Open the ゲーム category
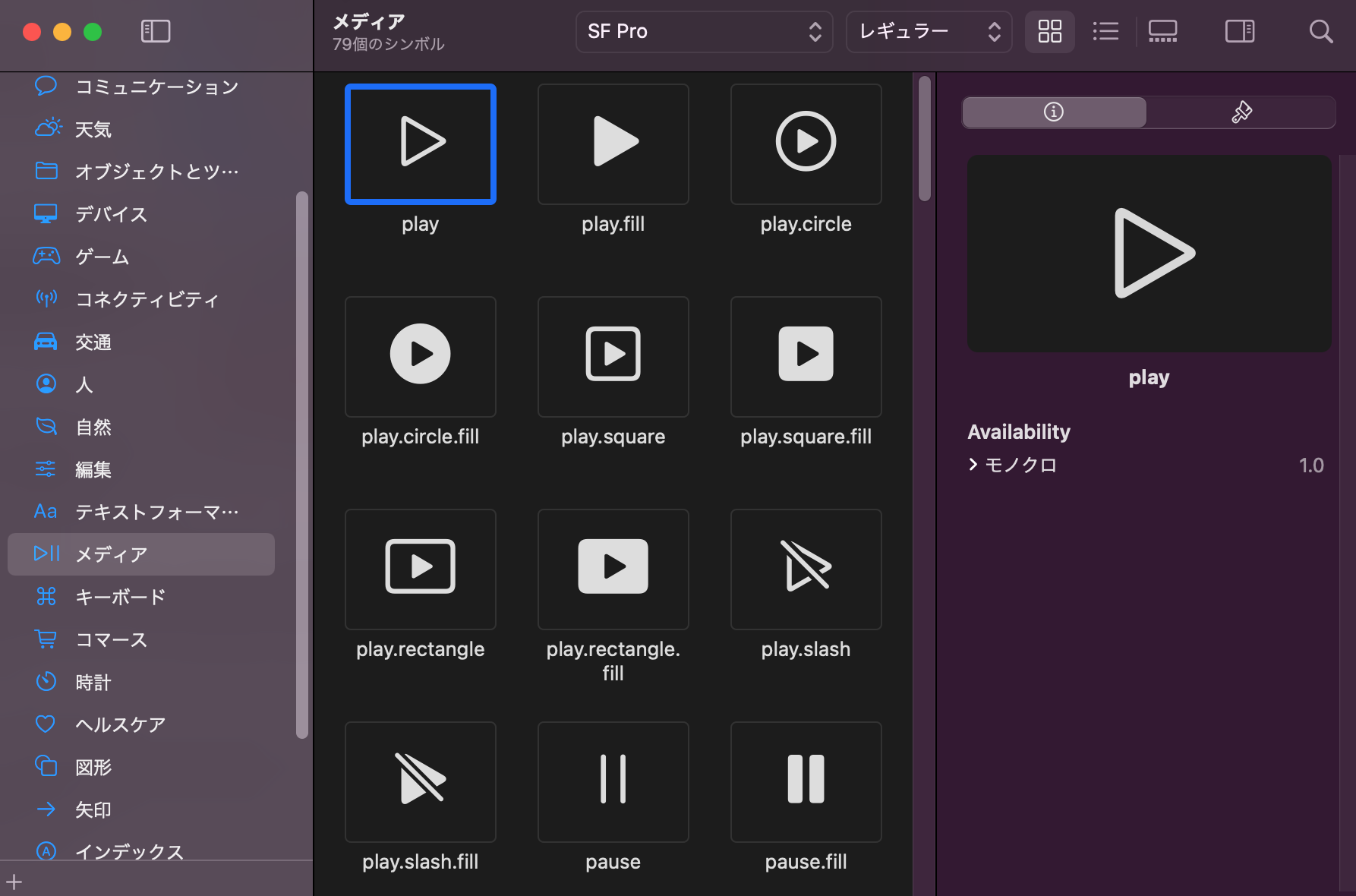 141,257
